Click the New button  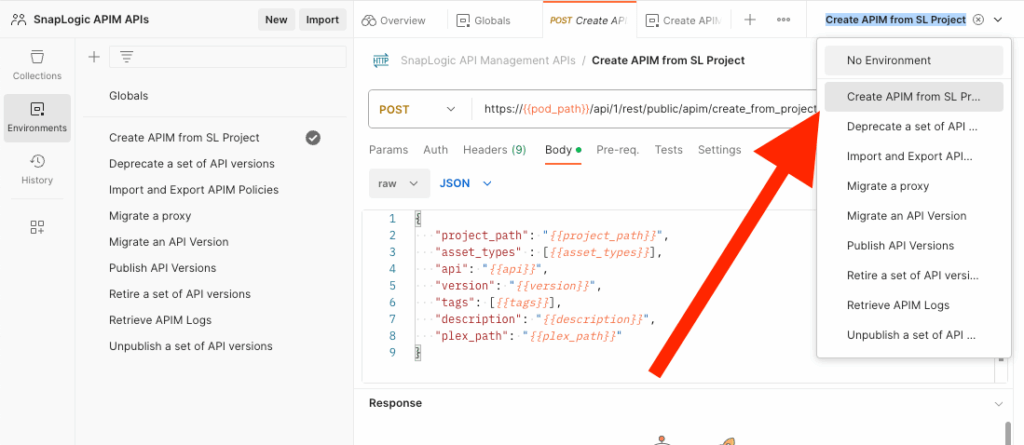click(x=276, y=20)
